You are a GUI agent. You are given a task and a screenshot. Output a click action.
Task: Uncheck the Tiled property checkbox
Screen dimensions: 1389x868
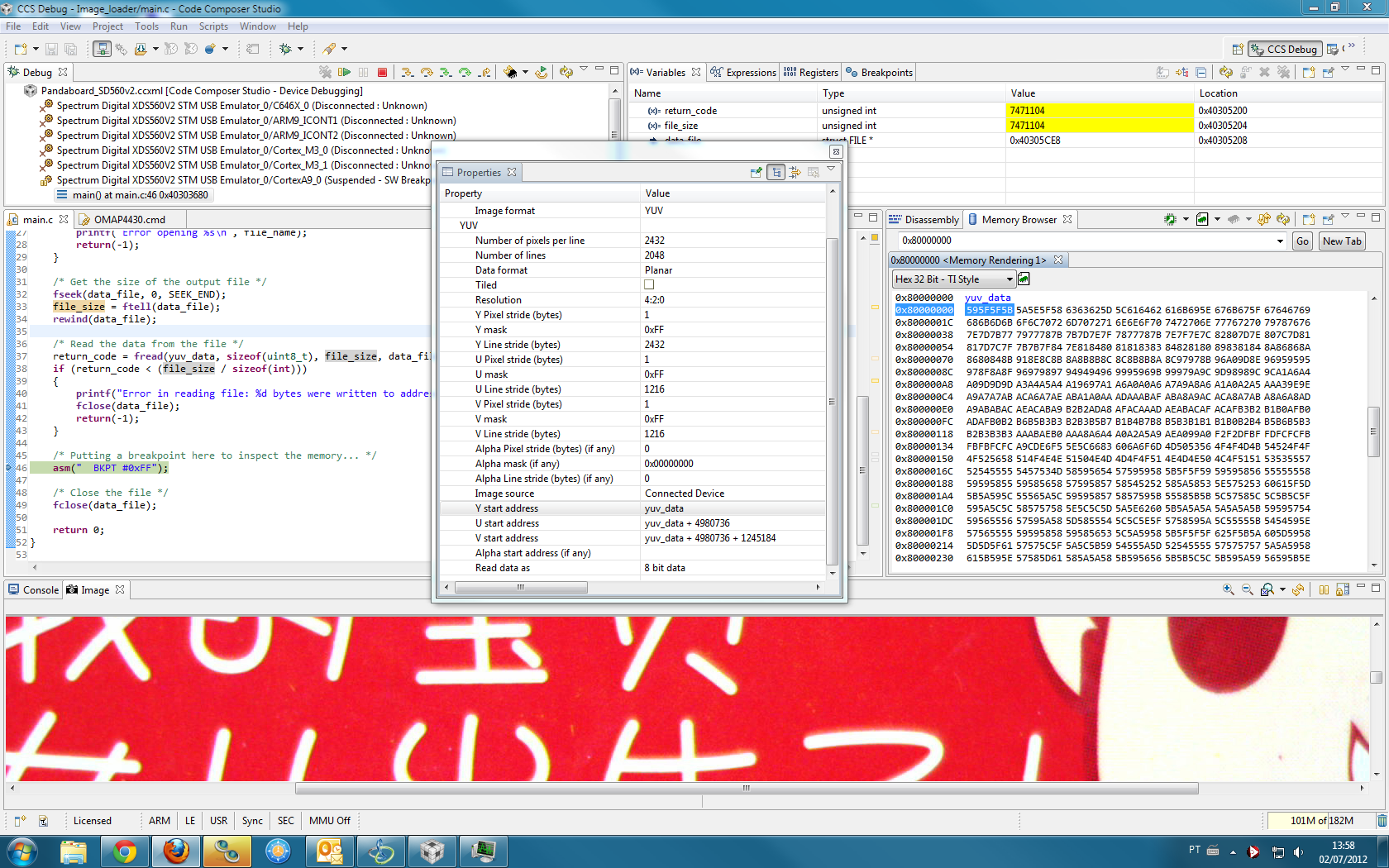tap(650, 284)
